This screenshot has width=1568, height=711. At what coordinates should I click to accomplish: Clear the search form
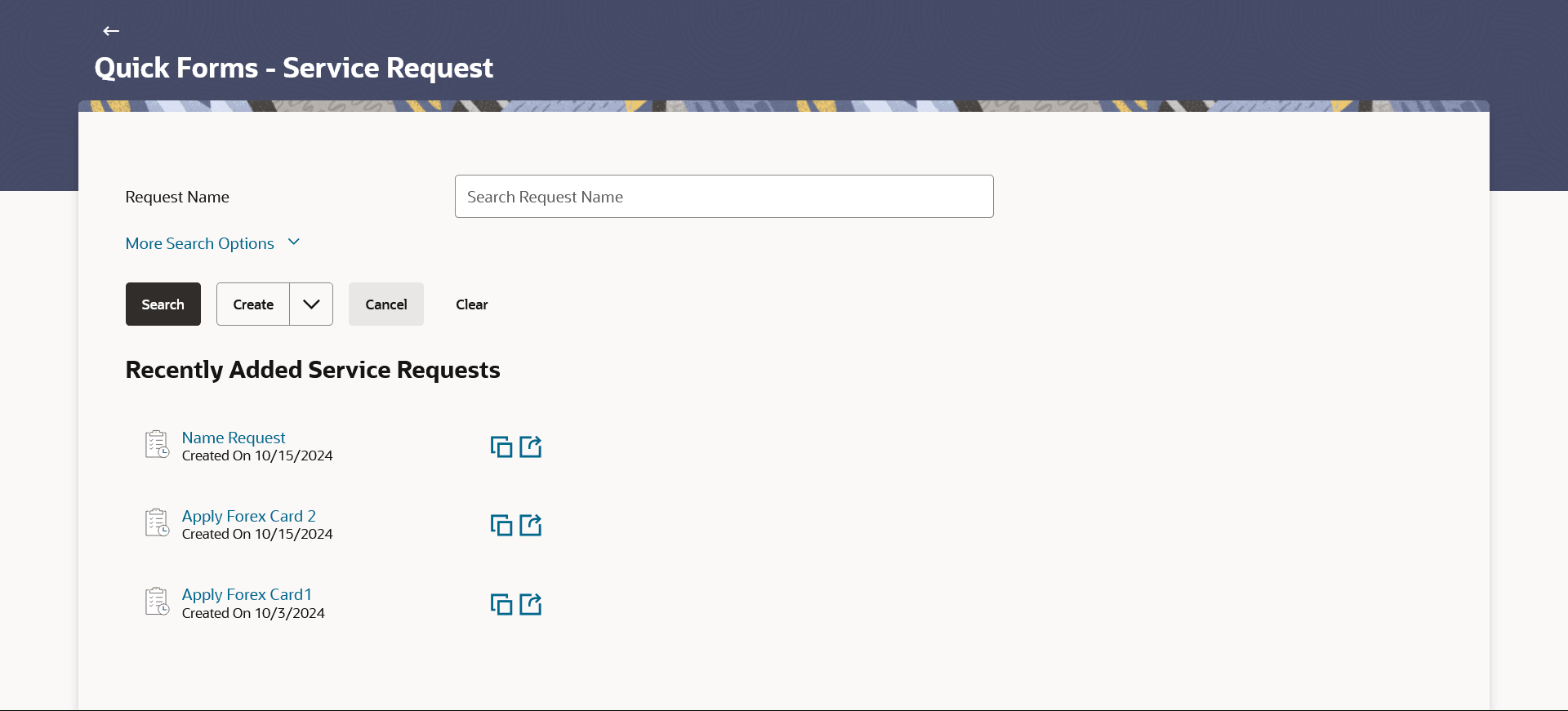point(471,304)
